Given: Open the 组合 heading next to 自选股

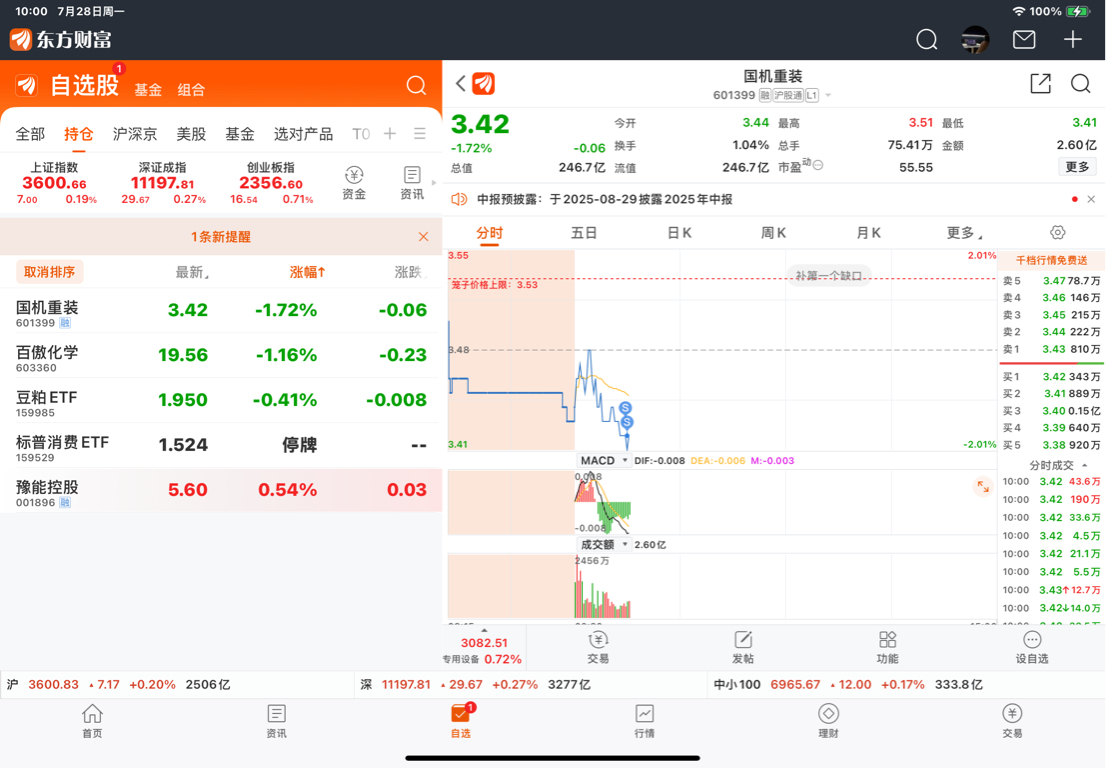Looking at the screenshot, I should pyautogui.click(x=191, y=90).
